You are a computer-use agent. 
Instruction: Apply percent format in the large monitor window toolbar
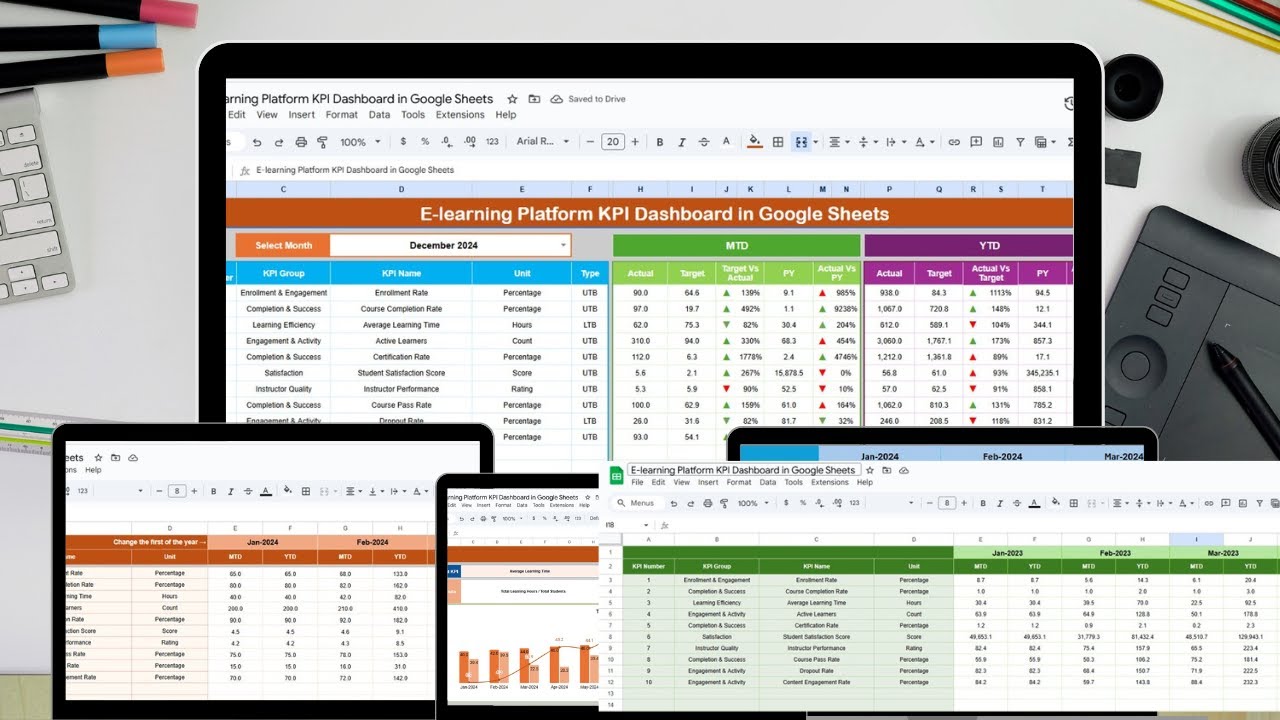(x=425, y=142)
